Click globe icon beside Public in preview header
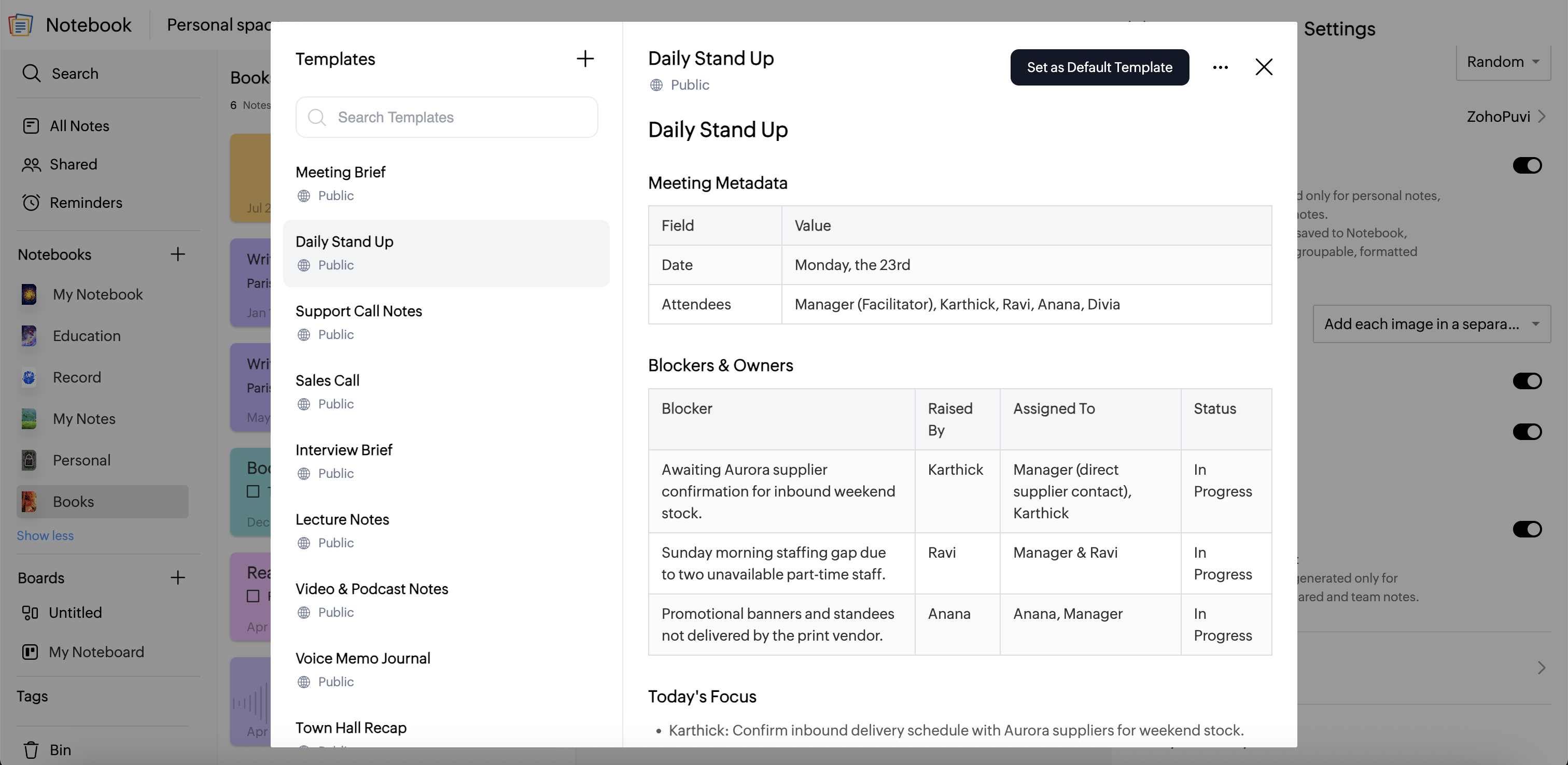Viewport: 1568px width, 765px height. coord(656,85)
